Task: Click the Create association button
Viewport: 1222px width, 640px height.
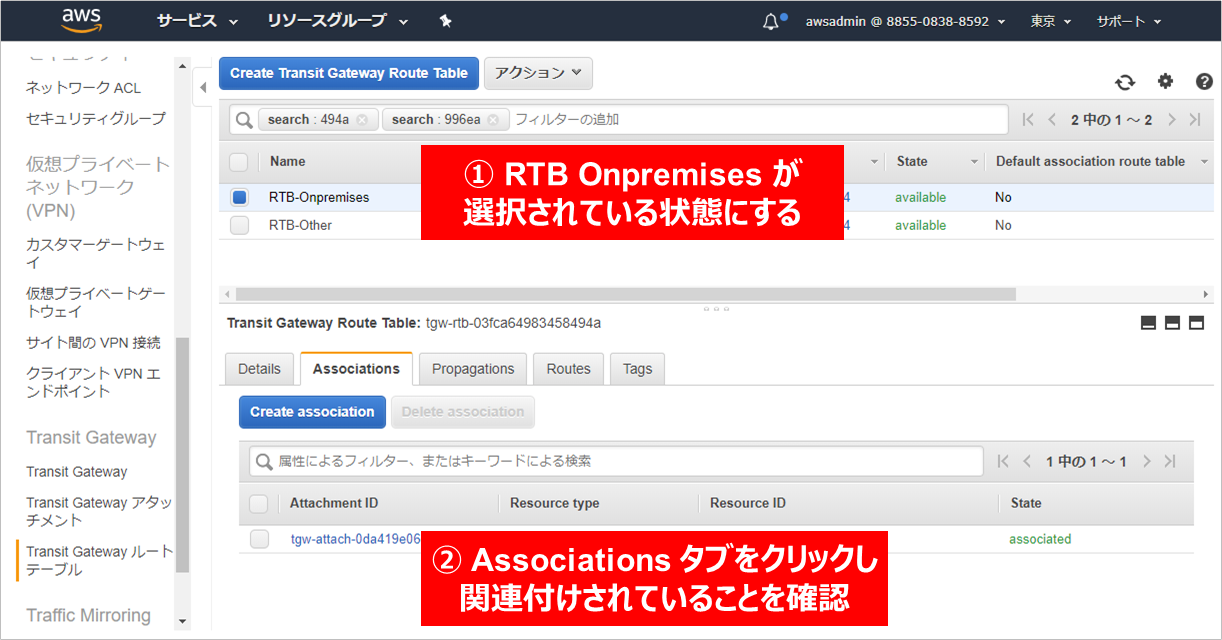Action: [x=312, y=412]
